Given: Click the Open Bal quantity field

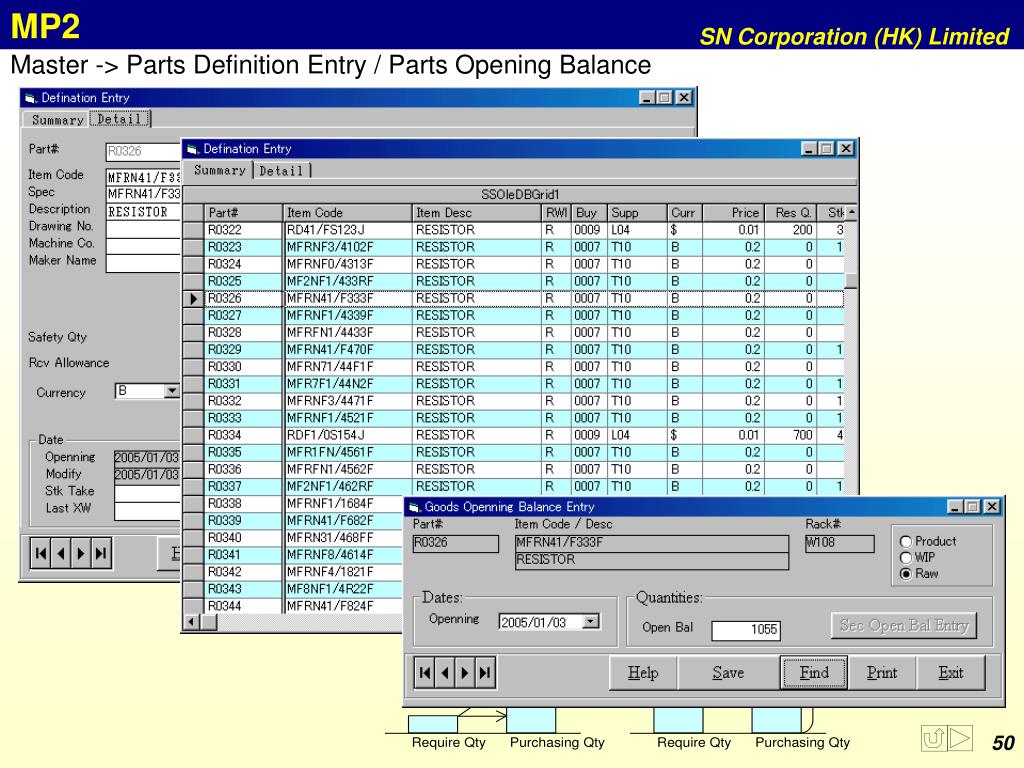Looking at the screenshot, I should pyautogui.click(x=745, y=630).
